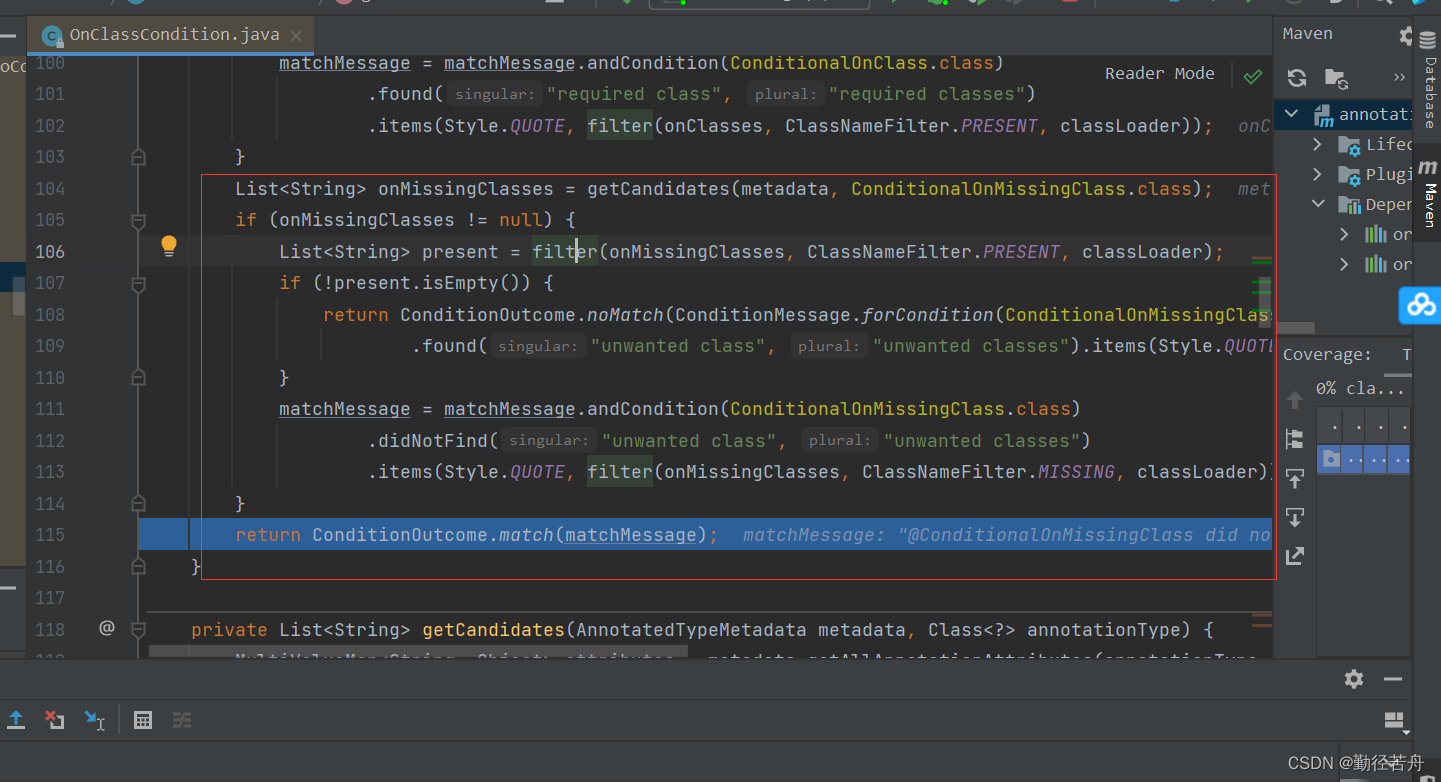Image resolution: width=1441 pixels, height=782 pixels.
Task: Click the blue cloud plugin icon
Action: coord(1421,305)
